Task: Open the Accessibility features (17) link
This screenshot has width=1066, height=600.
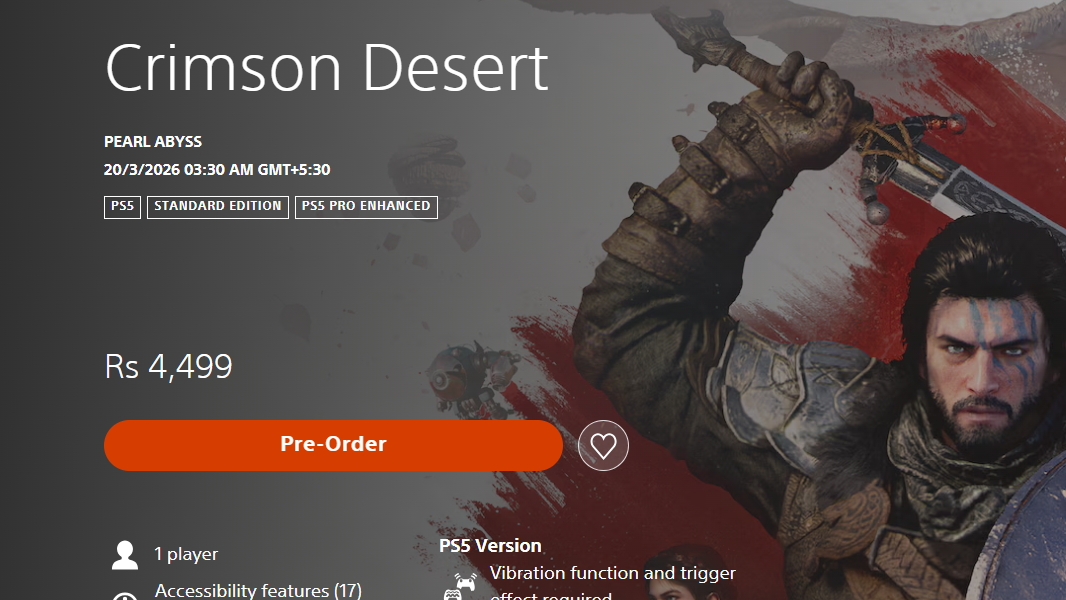Action: [258, 590]
